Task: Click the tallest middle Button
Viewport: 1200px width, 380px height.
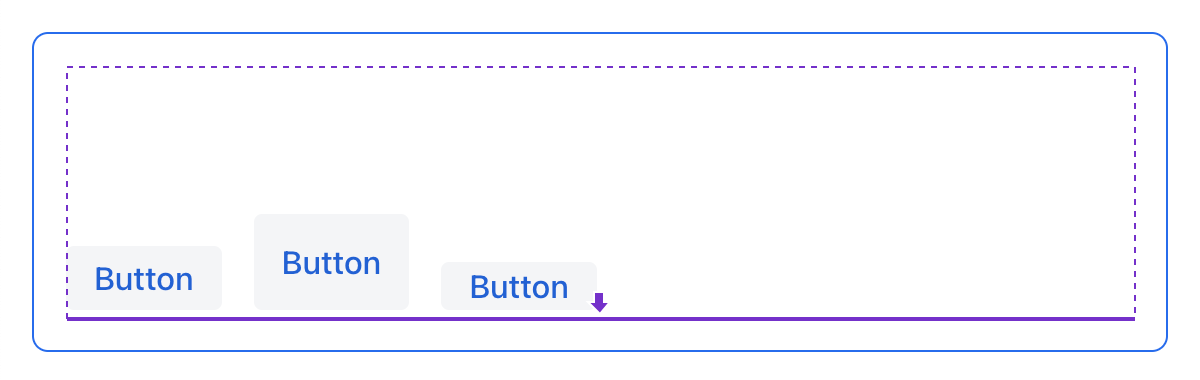Action: point(331,261)
